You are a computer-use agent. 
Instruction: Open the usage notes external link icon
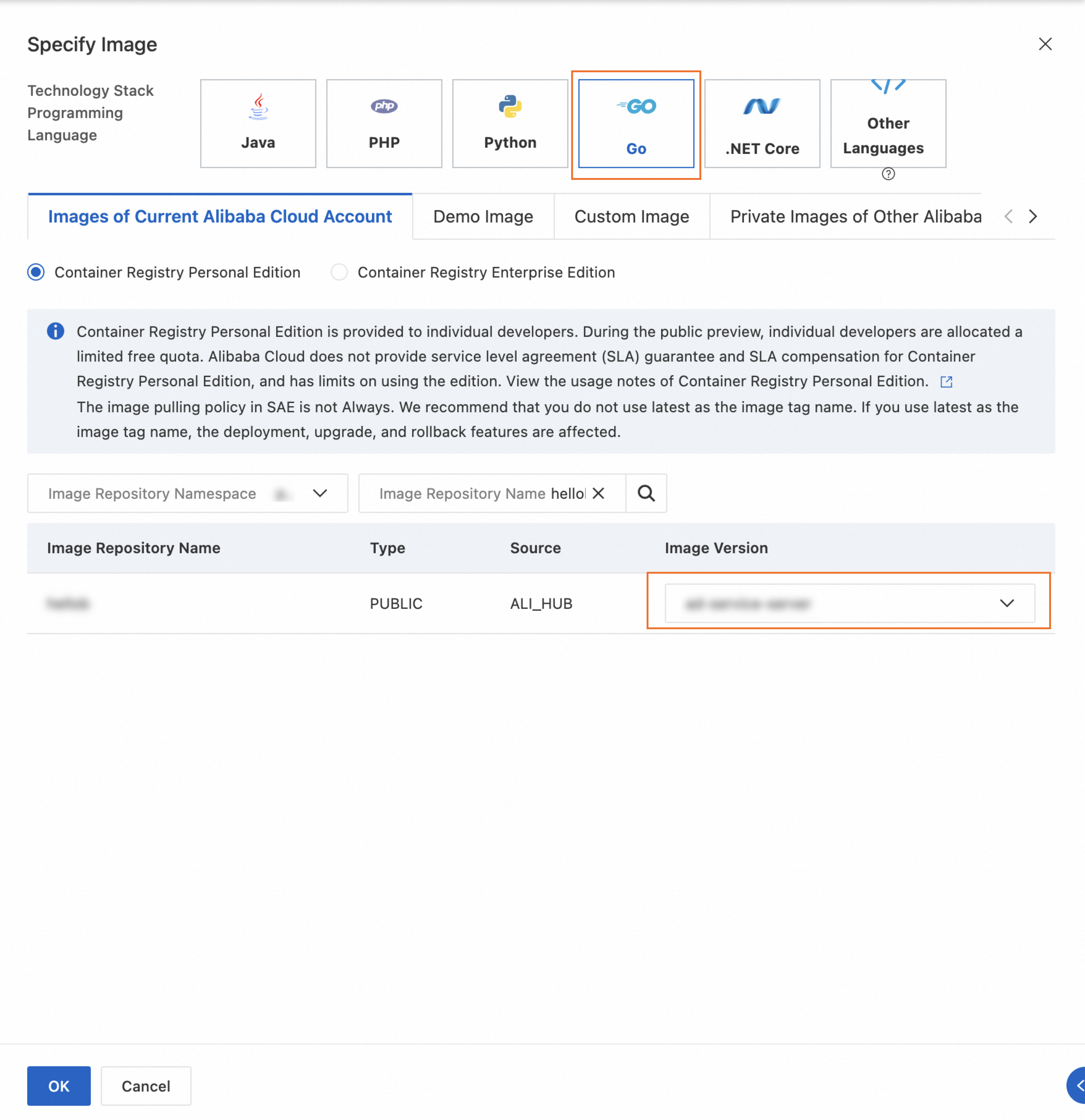(946, 382)
